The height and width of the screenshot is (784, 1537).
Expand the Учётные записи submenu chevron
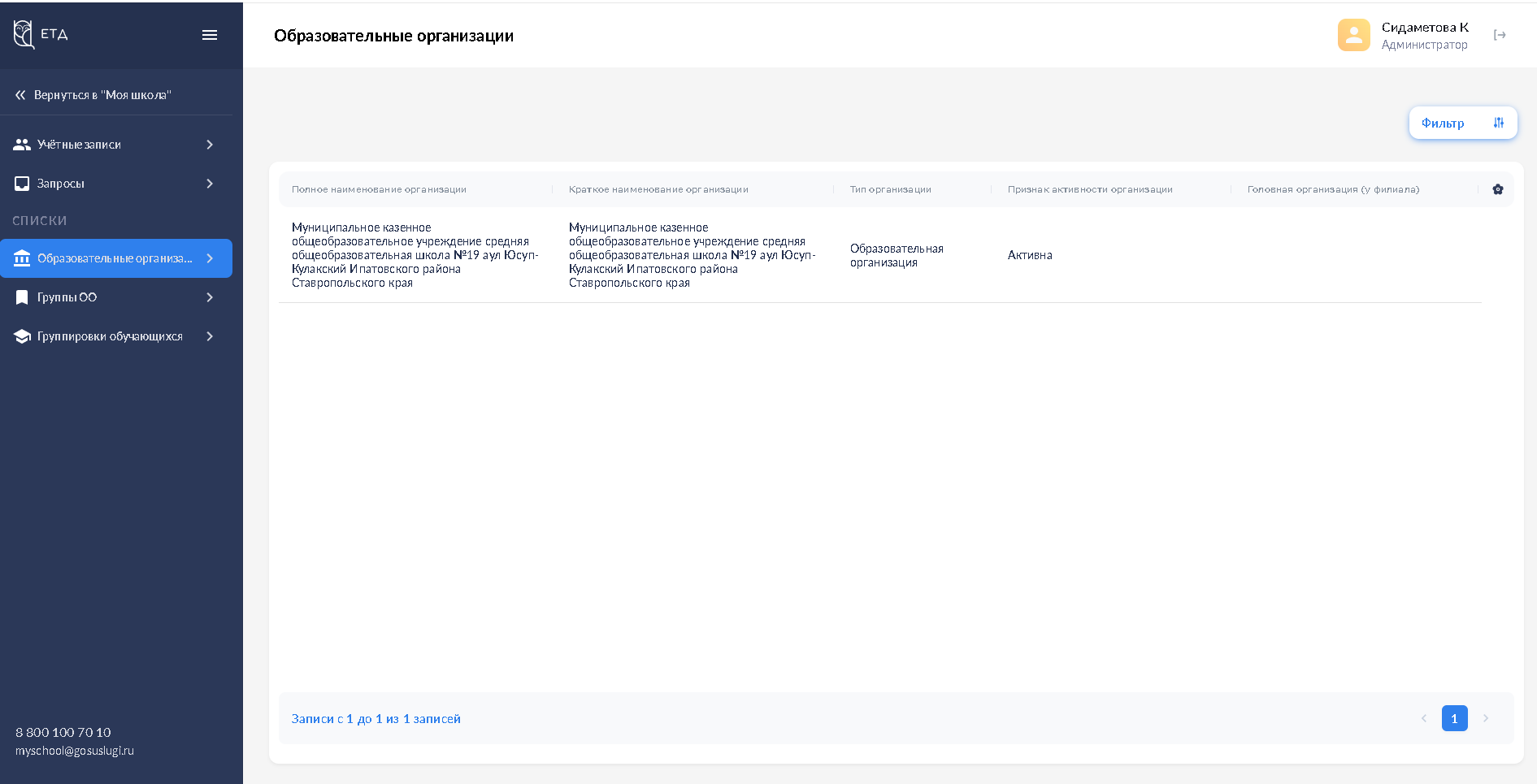pyautogui.click(x=210, y=145)
